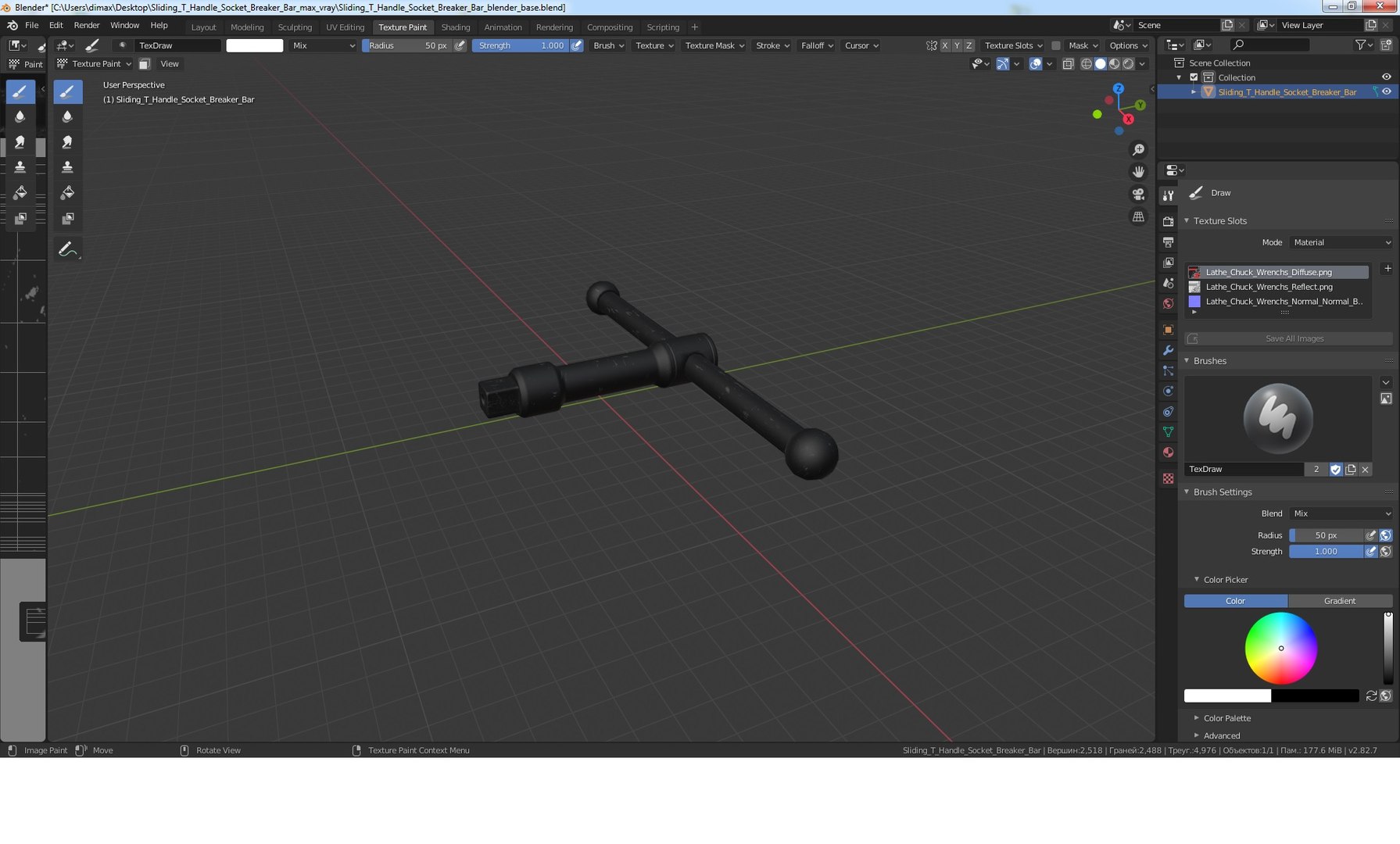
Task: Open the Modifiers wrench properties tab
Action: click(1168, 350)
